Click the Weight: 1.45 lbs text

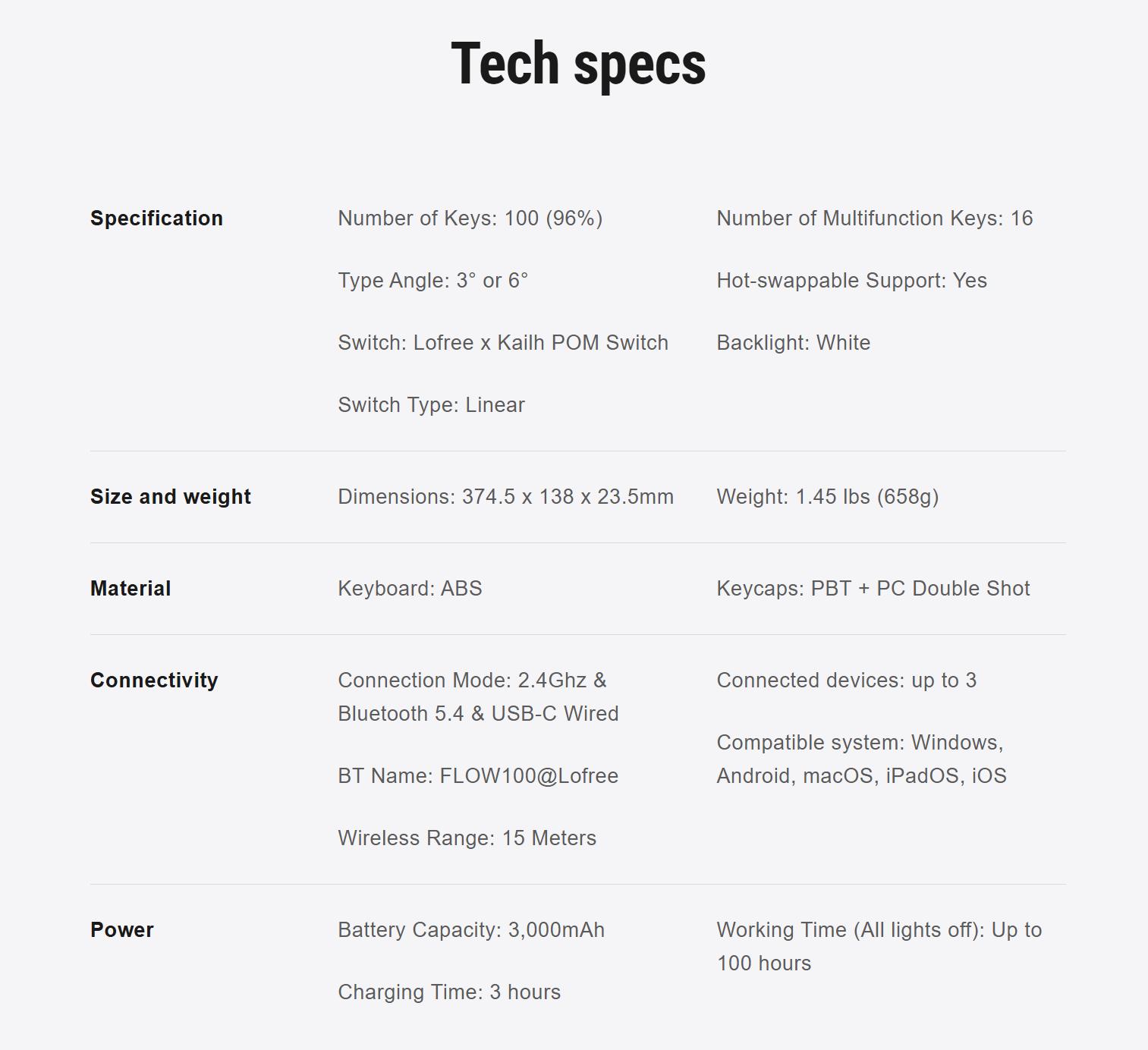pyautogui.click(x=827, y=497)
